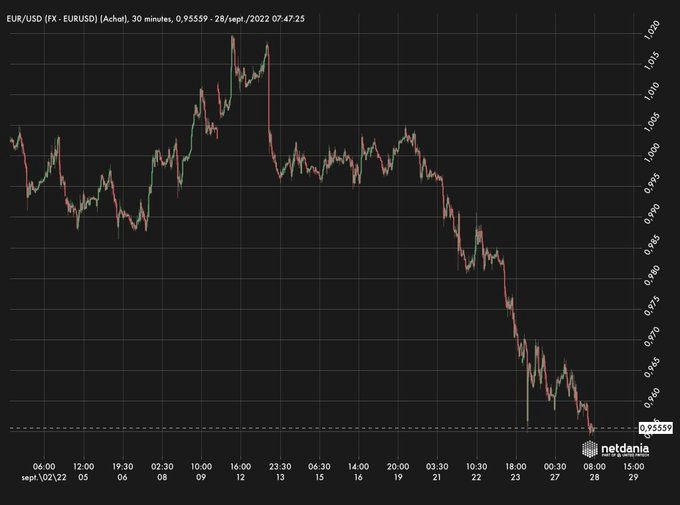Select the 15:00 time axis label
This screenshot has width=680, height=505.
632,466
